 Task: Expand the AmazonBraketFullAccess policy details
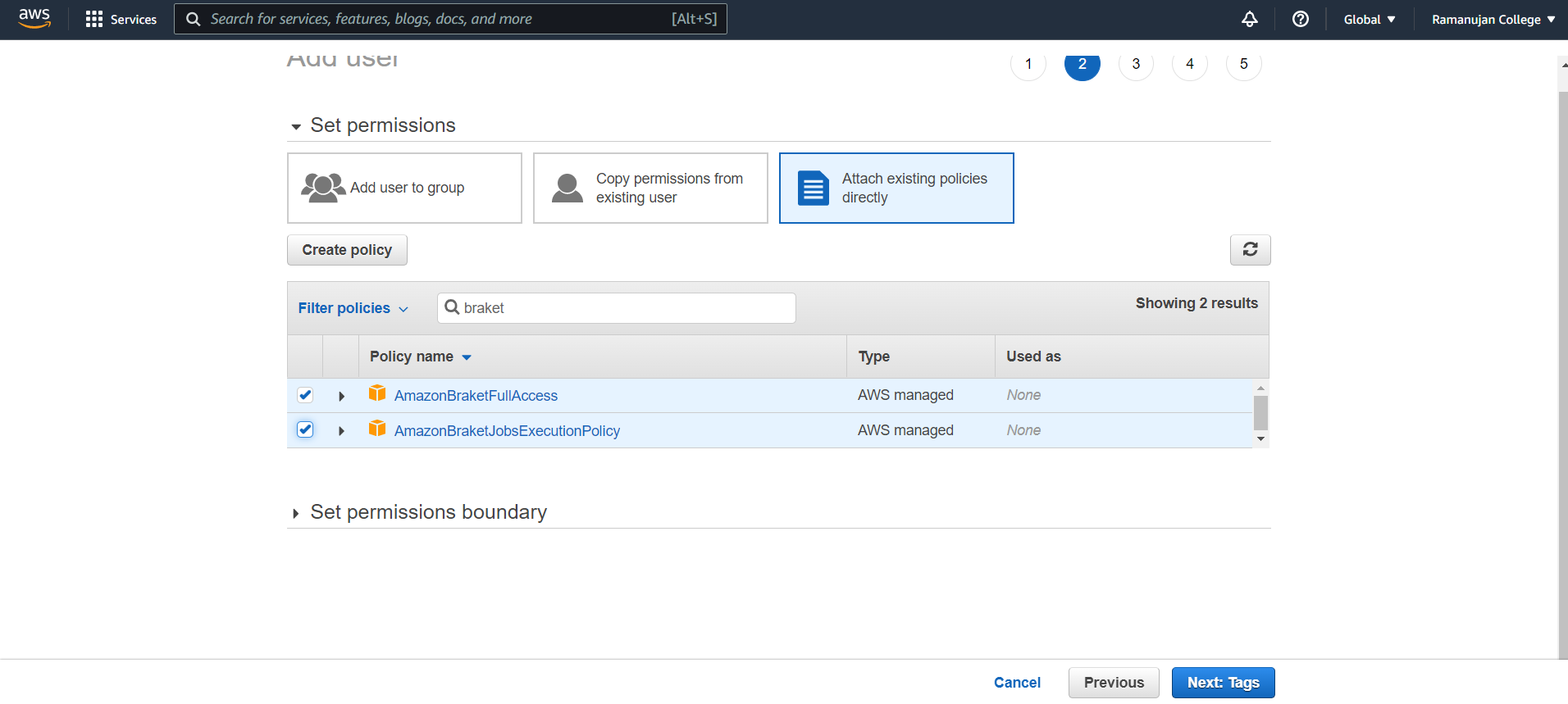coord(341,396)
